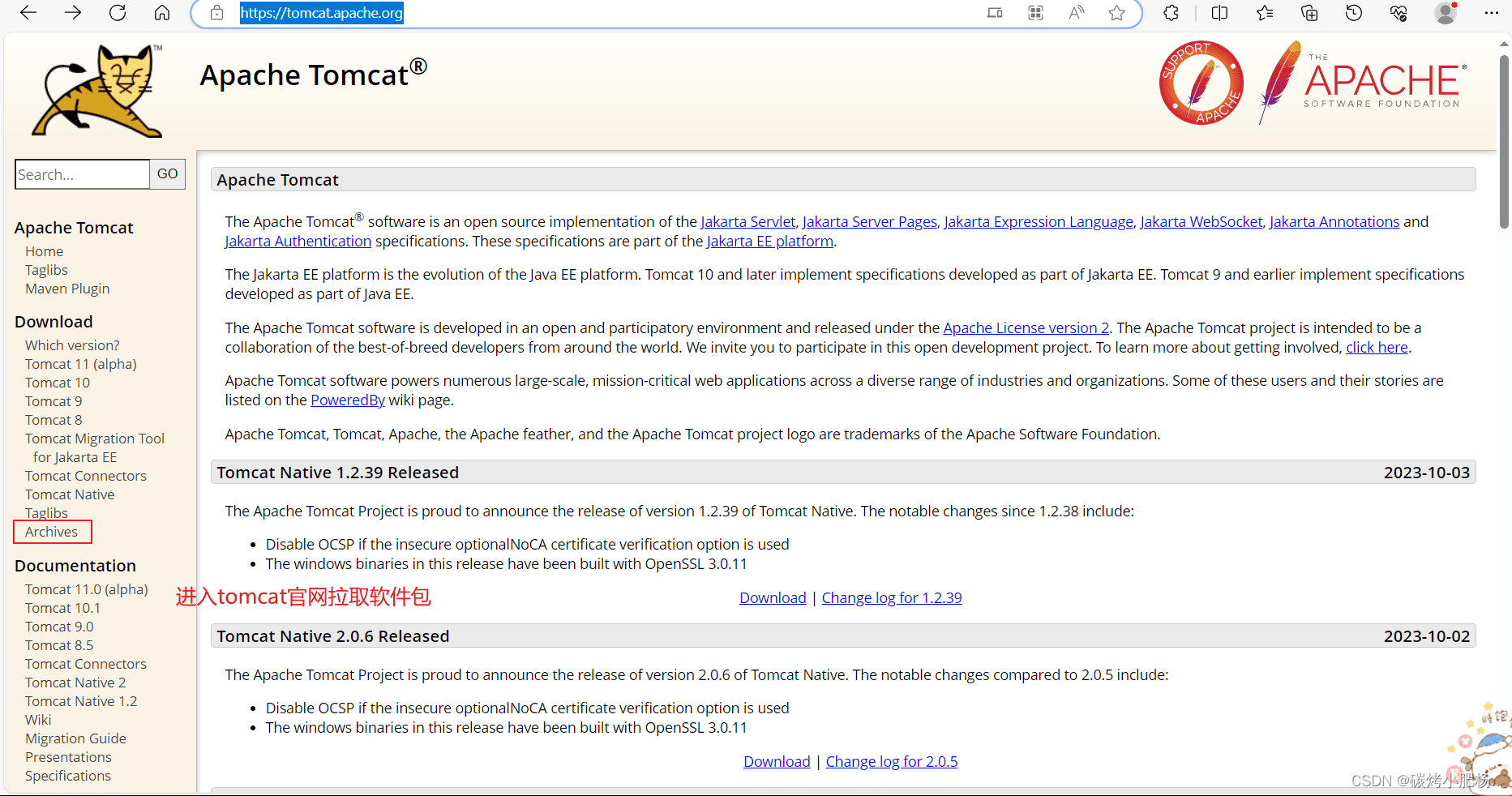Open Tomcat 9.0 documentation
Screen dimensions: 1512x796
pos(59,627)
